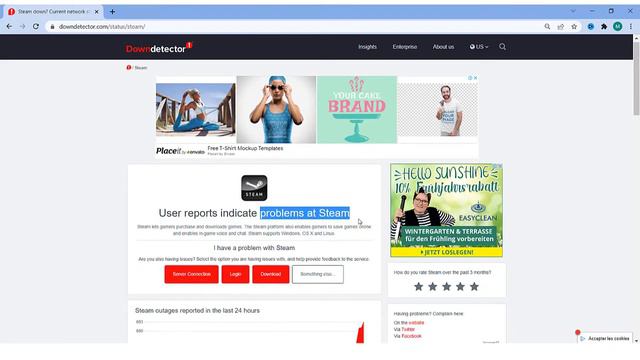This screenshot has height=360, width=640.
Task: Open the Facebook complaint link
Action: (411, 336)
